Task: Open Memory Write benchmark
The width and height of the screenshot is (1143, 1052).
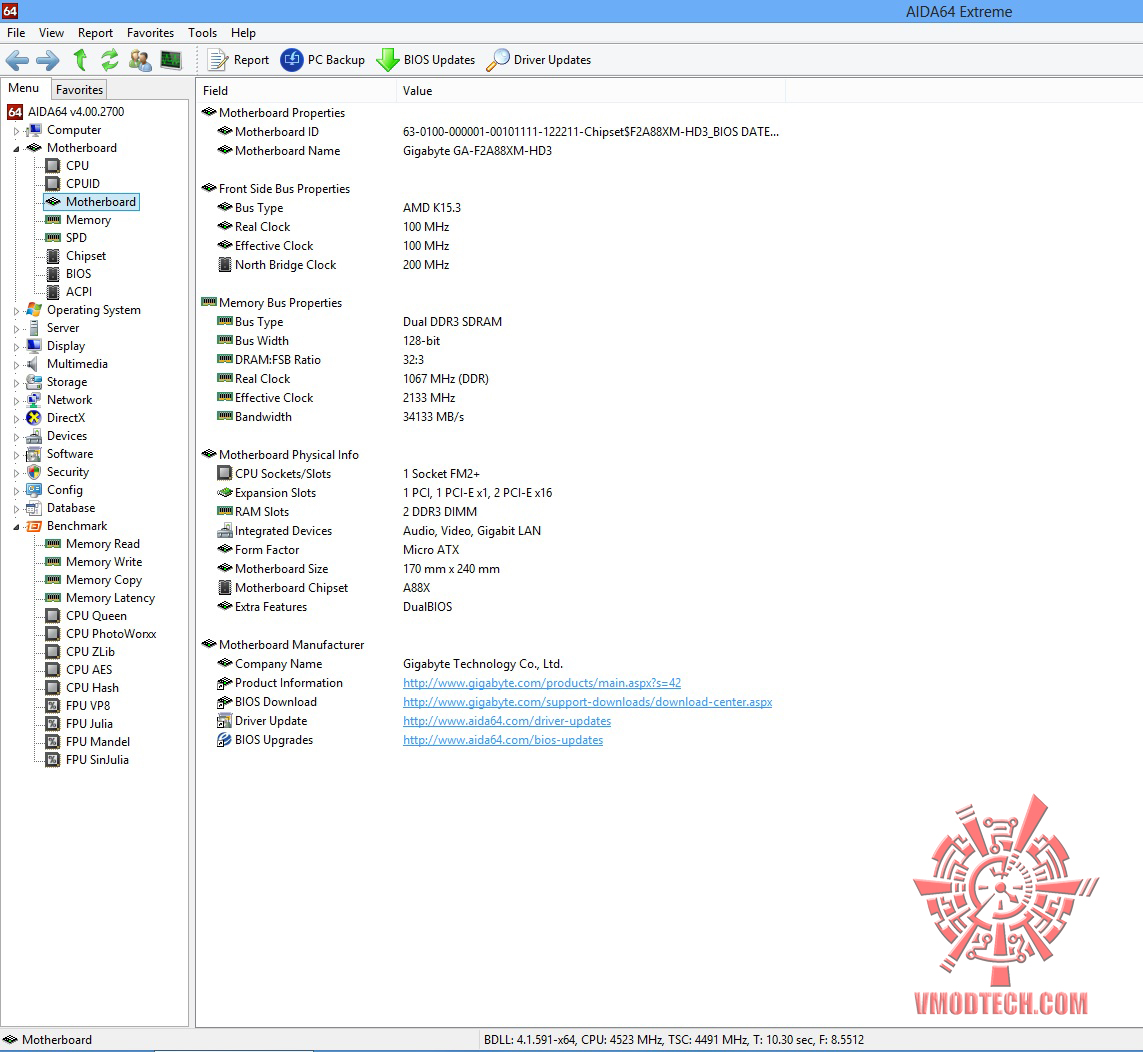Action: click(104, 562)
